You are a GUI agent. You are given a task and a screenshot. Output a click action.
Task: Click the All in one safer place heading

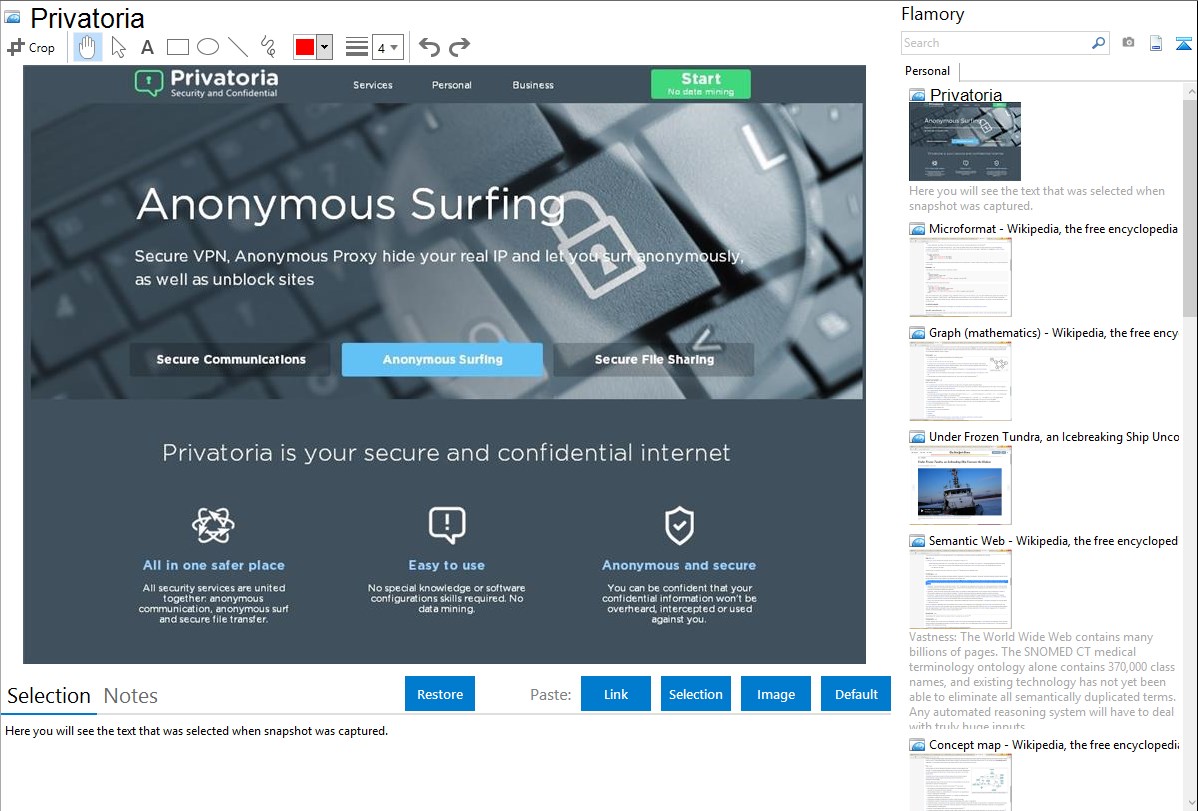click(214, 565)
